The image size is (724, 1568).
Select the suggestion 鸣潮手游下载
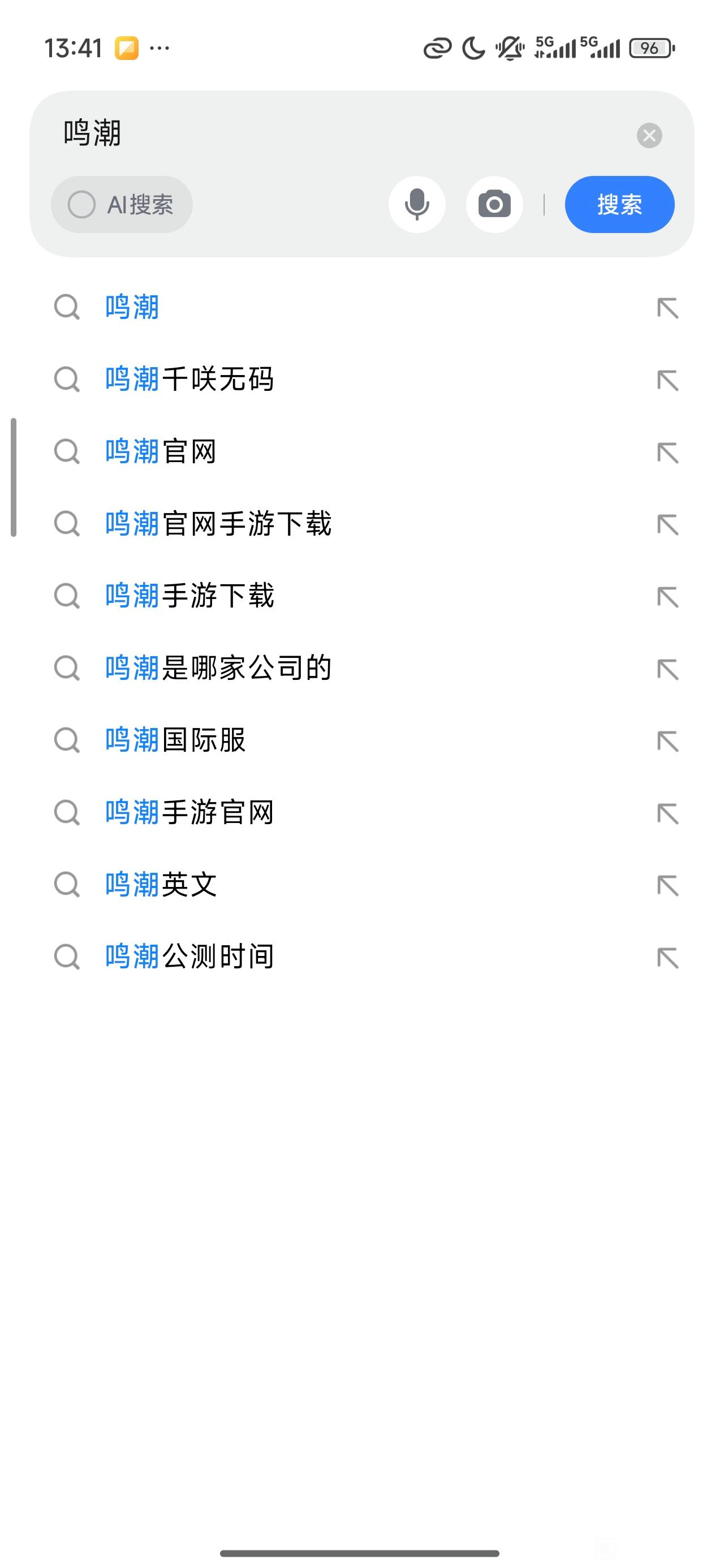189,596
